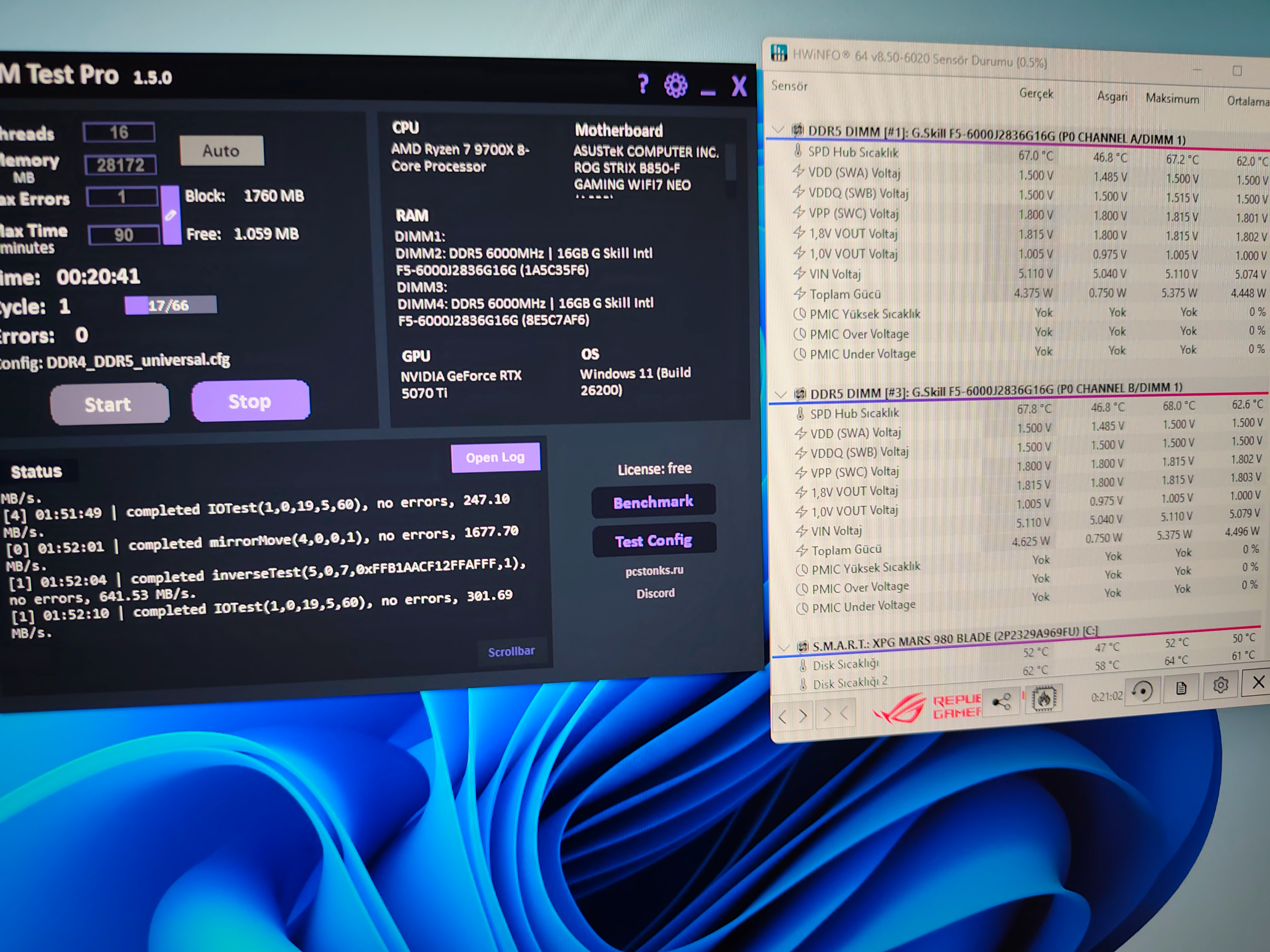Click lightning icon of DIMM #1 Toplam Gücü
The width and height of the screenshot is (1270, 952).
(800, 294)
